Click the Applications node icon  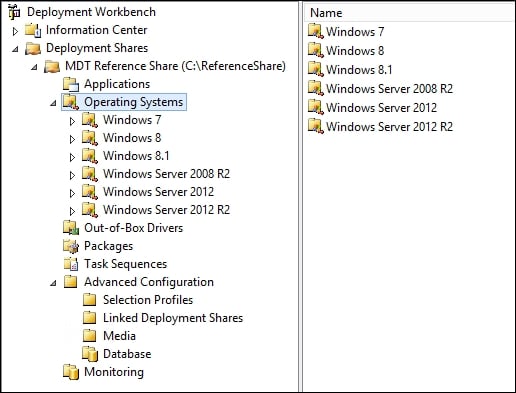71,84
